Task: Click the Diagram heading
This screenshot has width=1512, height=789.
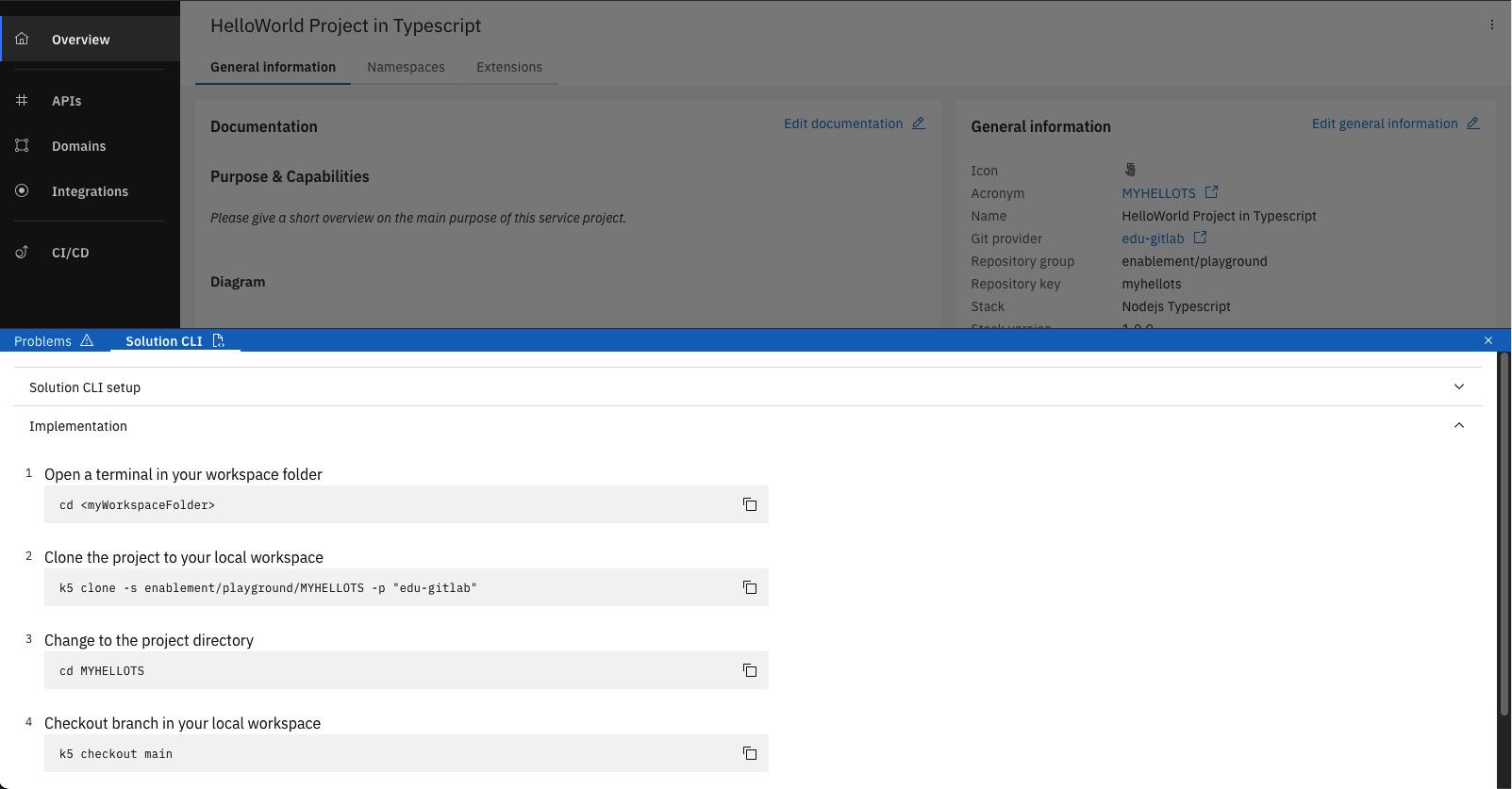Action: (x=238, y=281)
